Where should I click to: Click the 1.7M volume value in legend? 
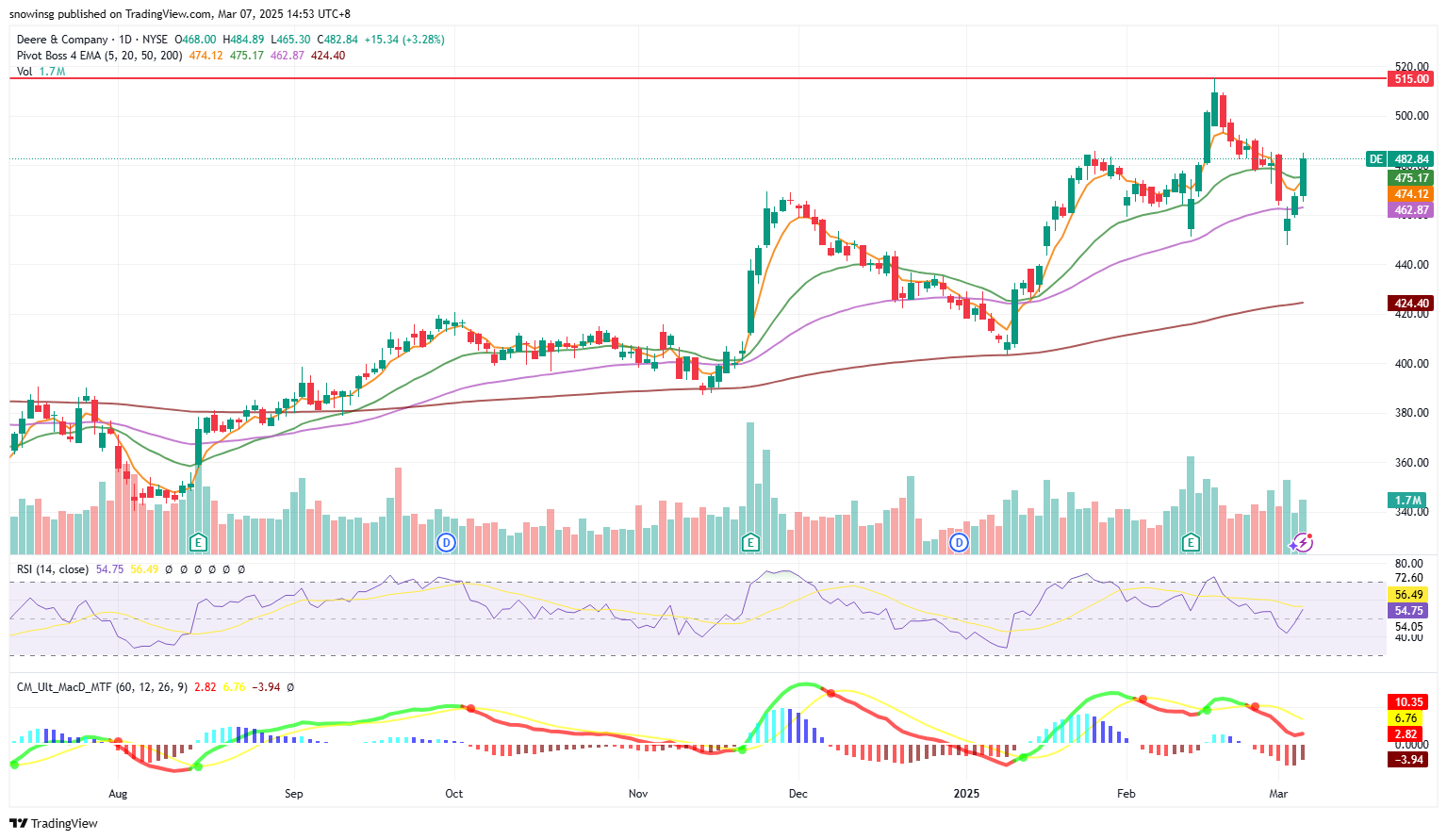coord(52,72)
